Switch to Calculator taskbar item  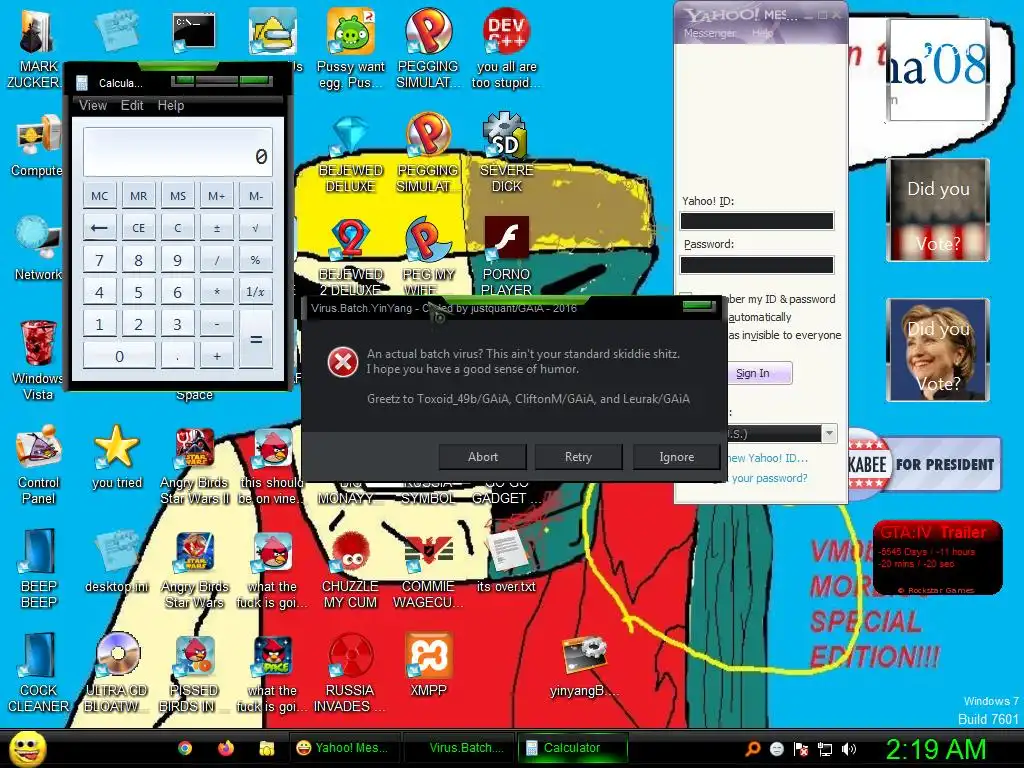click(x=573, y=748)
